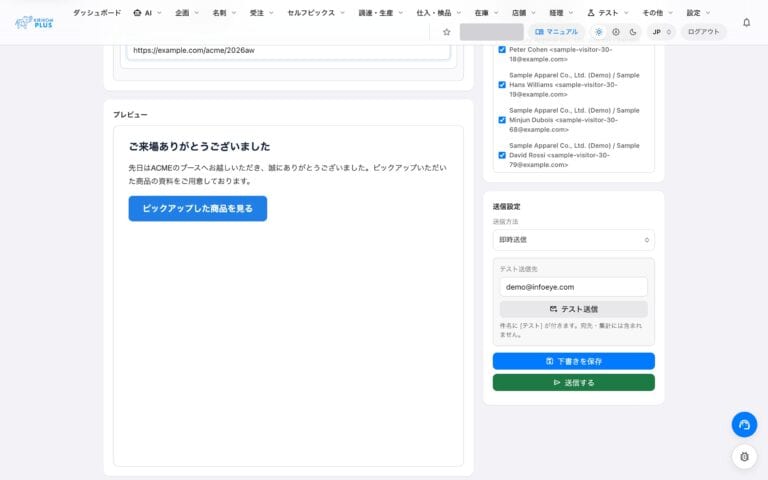Viewport: 768px width, 480px height.
Task: Click the URL field with example.com/acme/2026aw
Action: [x=288, y=51]
